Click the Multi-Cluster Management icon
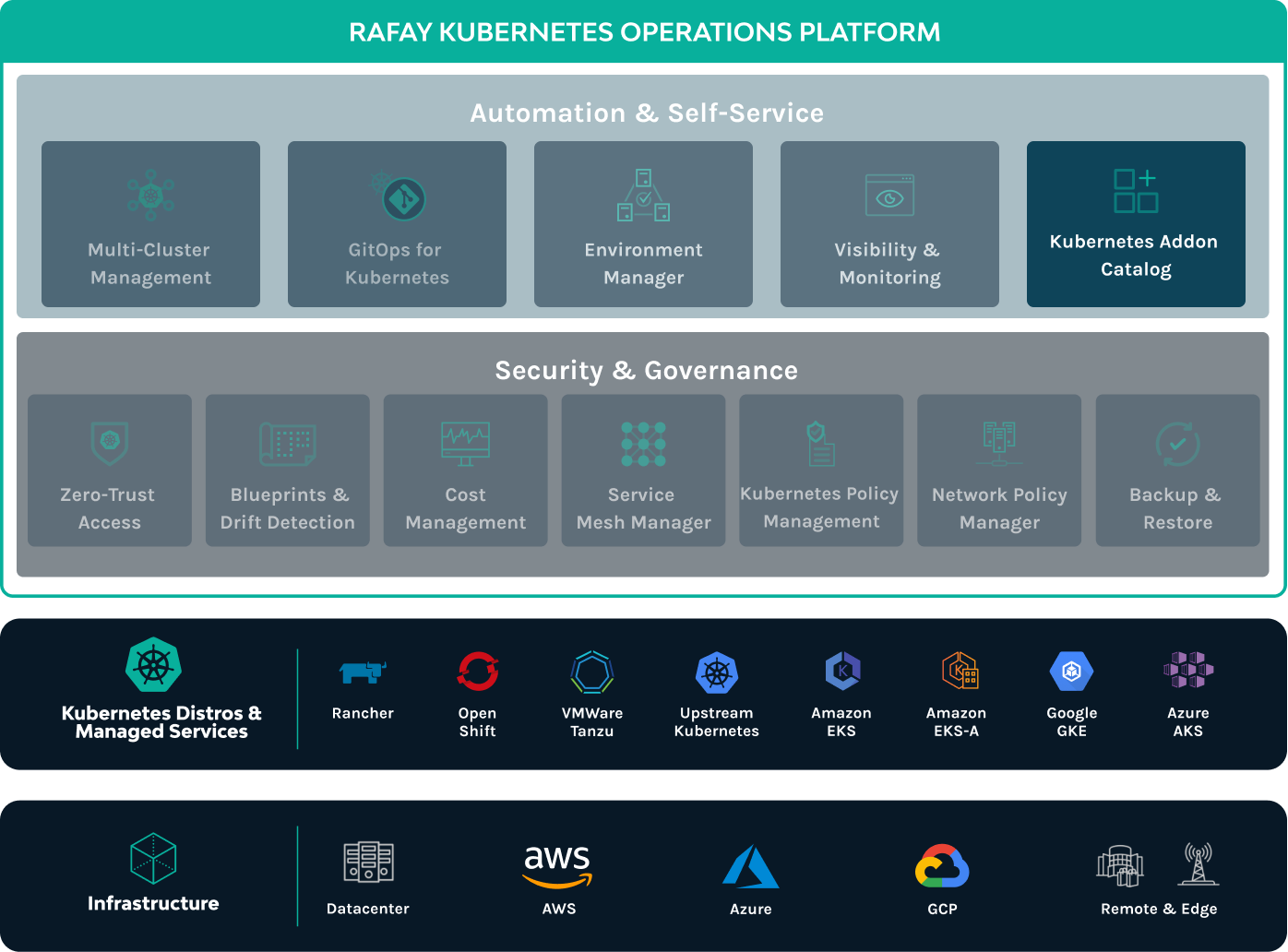Image resolution: width=1288 pixels, height=952 pixels. click(150, 195)
